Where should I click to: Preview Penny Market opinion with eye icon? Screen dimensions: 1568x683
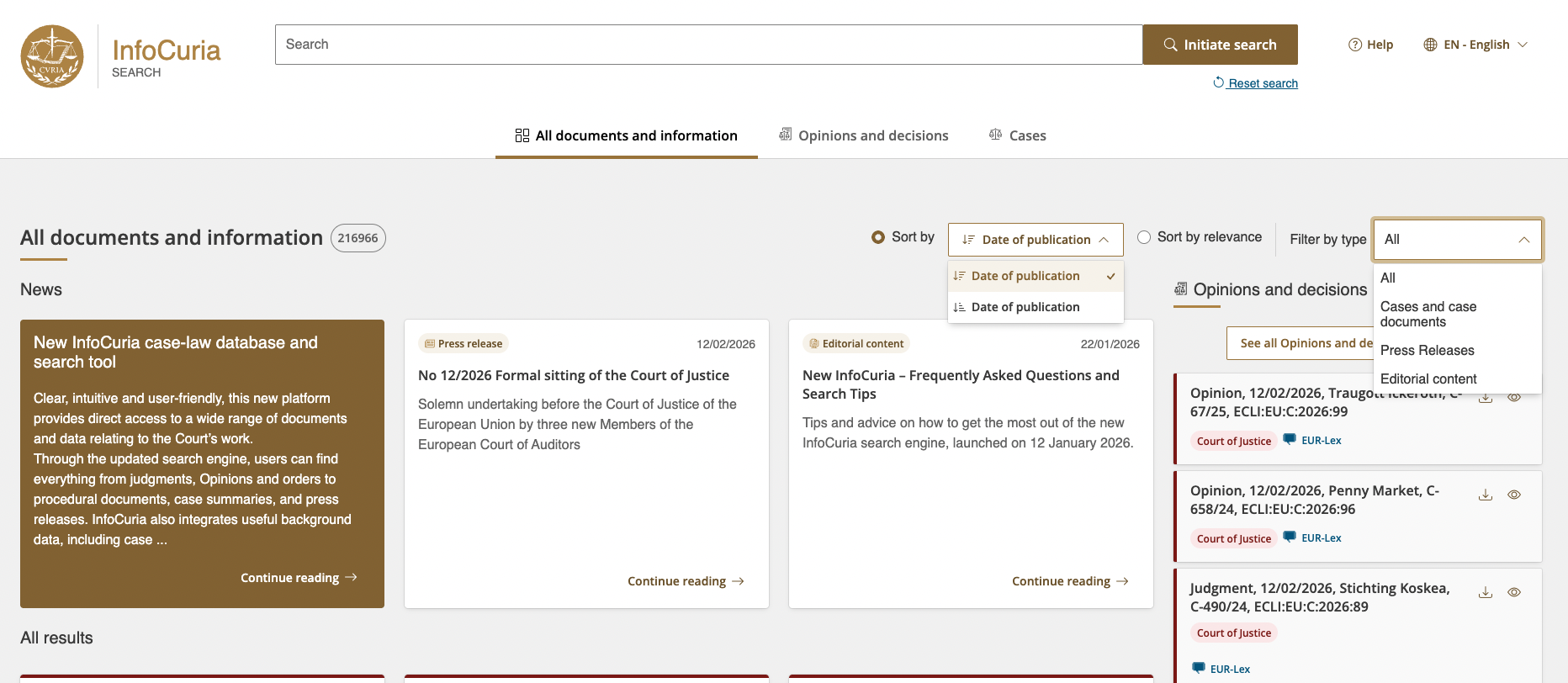point(1513,495)
